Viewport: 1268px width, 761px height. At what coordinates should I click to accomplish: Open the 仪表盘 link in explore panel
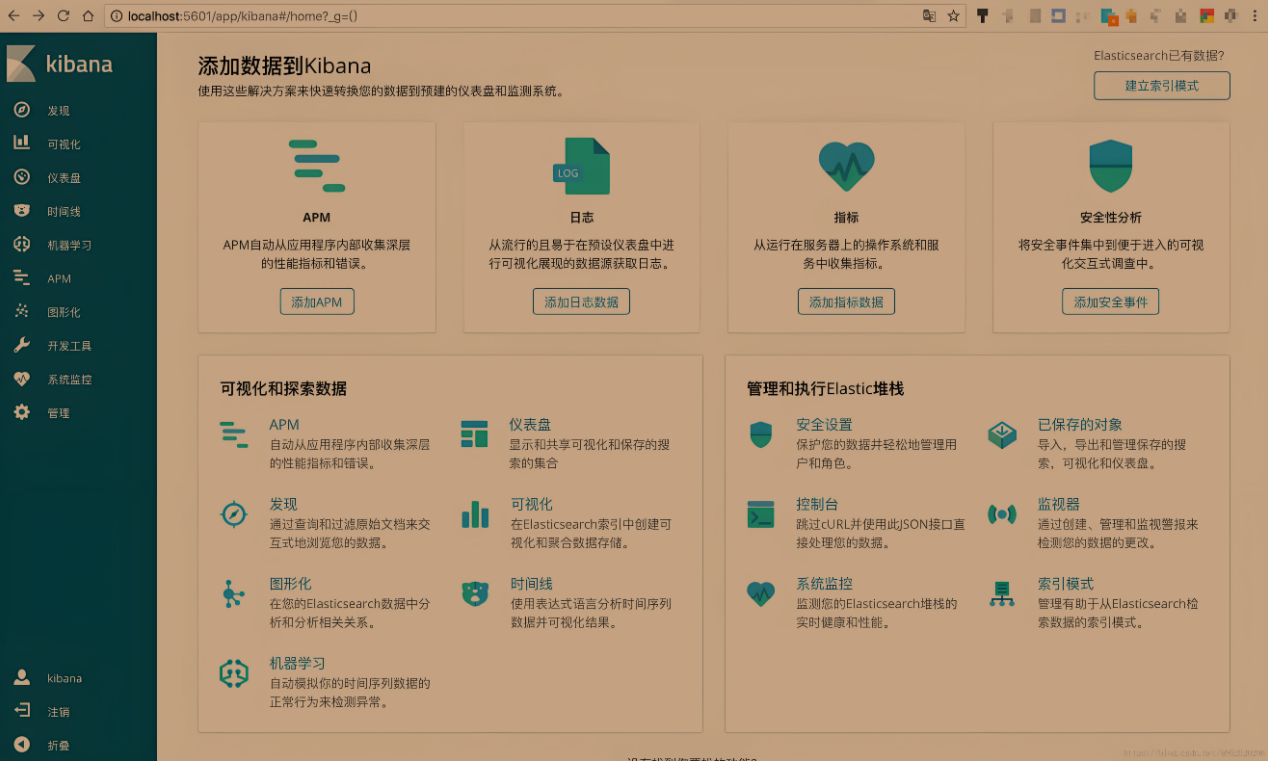click(x=530, y=425)
